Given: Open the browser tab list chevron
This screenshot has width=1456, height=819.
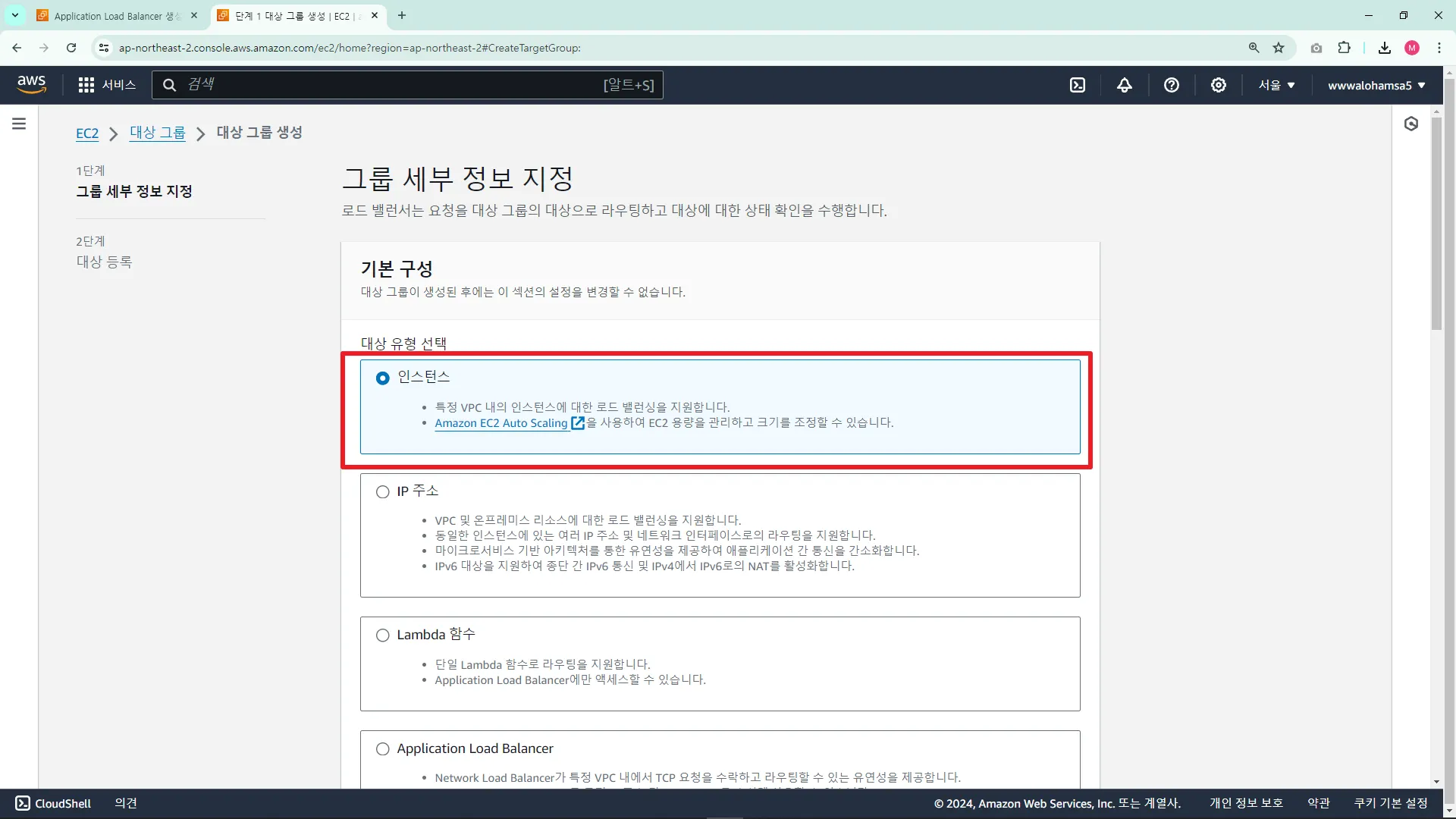Looking at the screenshot, I should tap(14, 15).
